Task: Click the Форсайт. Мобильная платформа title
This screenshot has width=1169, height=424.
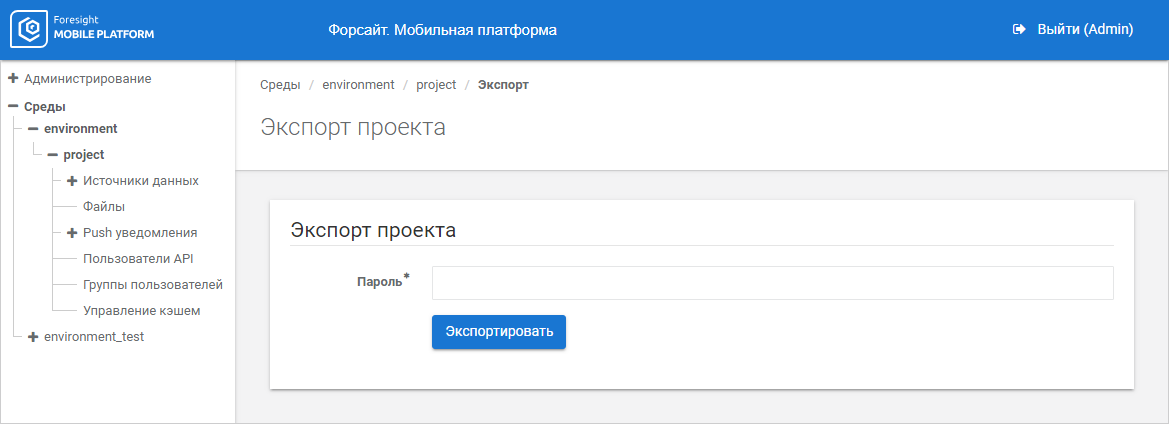Action: [x=442, y=30]
